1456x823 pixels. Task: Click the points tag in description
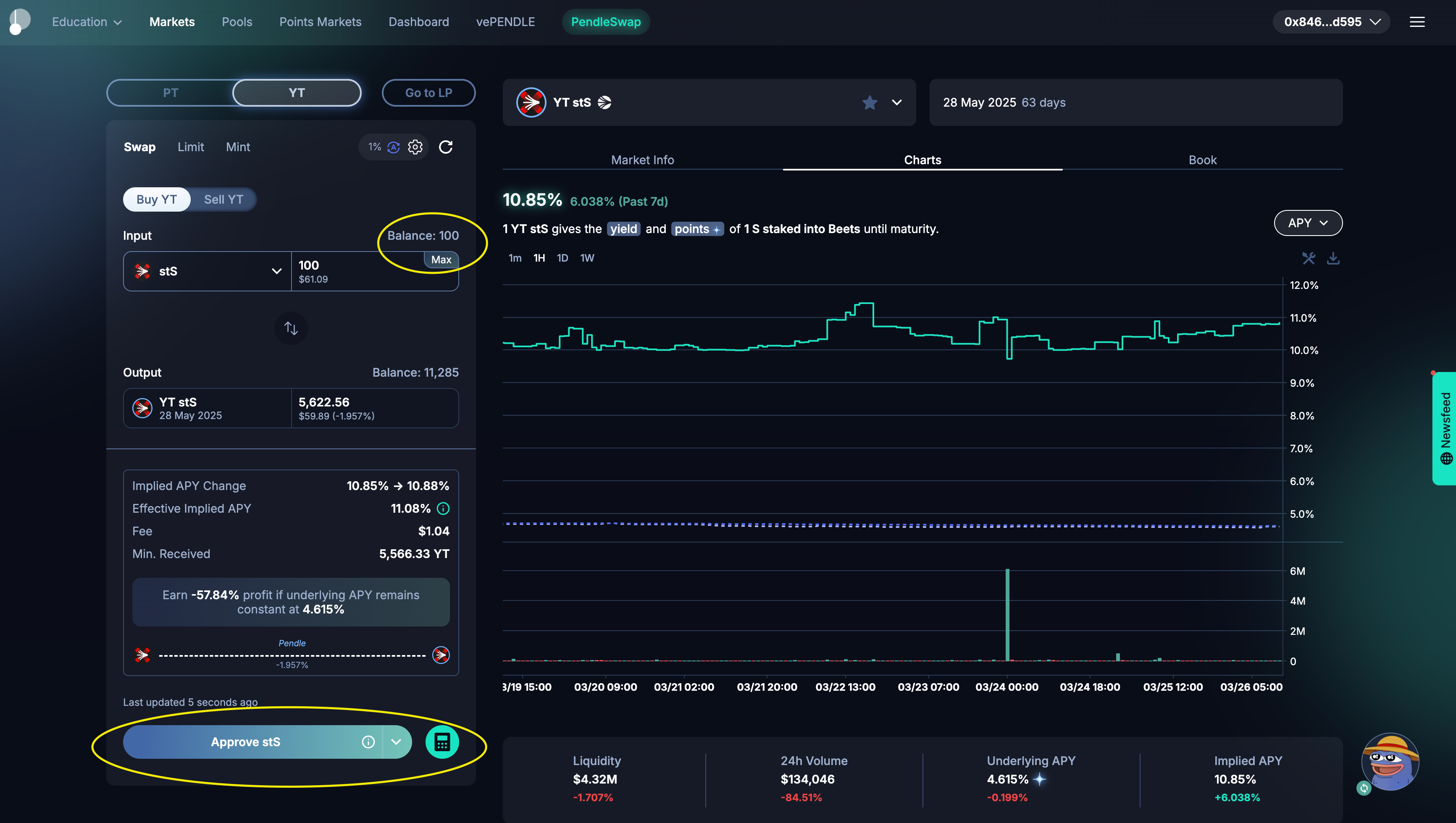coord(697,229)
